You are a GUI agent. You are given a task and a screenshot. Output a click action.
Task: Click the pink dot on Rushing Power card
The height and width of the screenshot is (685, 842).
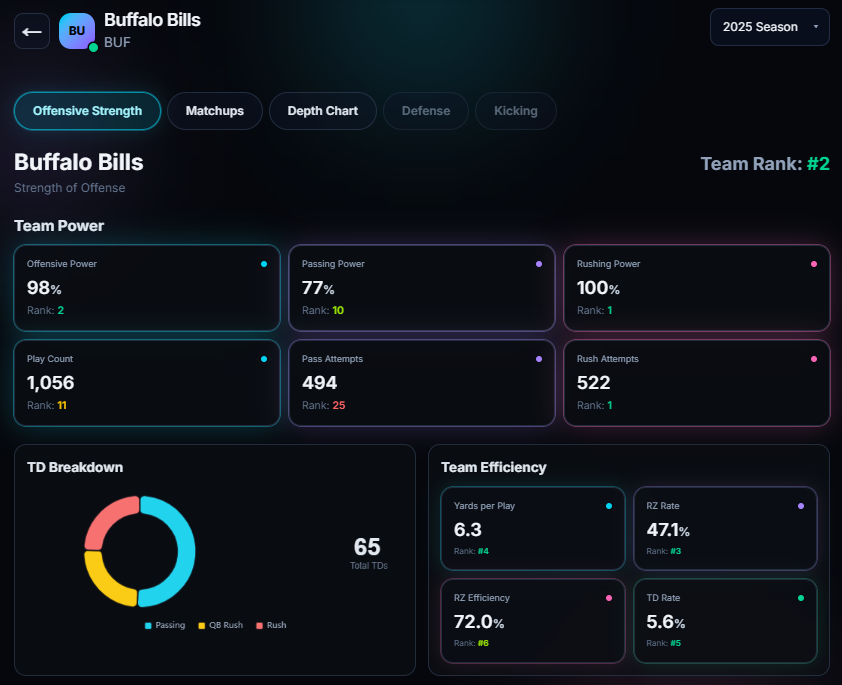click(x=814, y=264)
